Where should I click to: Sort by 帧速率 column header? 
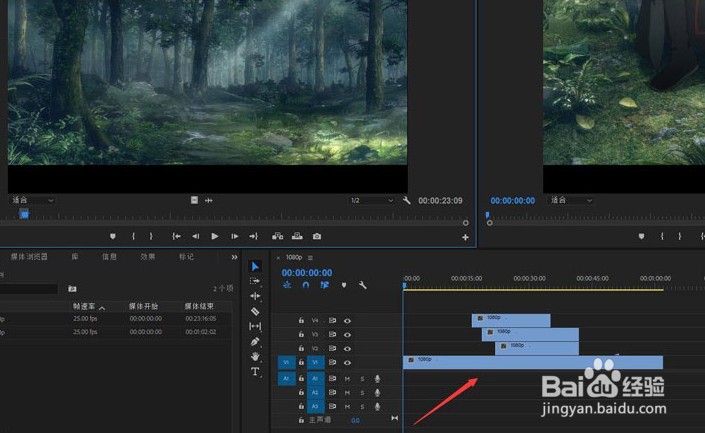click(83, 306)
